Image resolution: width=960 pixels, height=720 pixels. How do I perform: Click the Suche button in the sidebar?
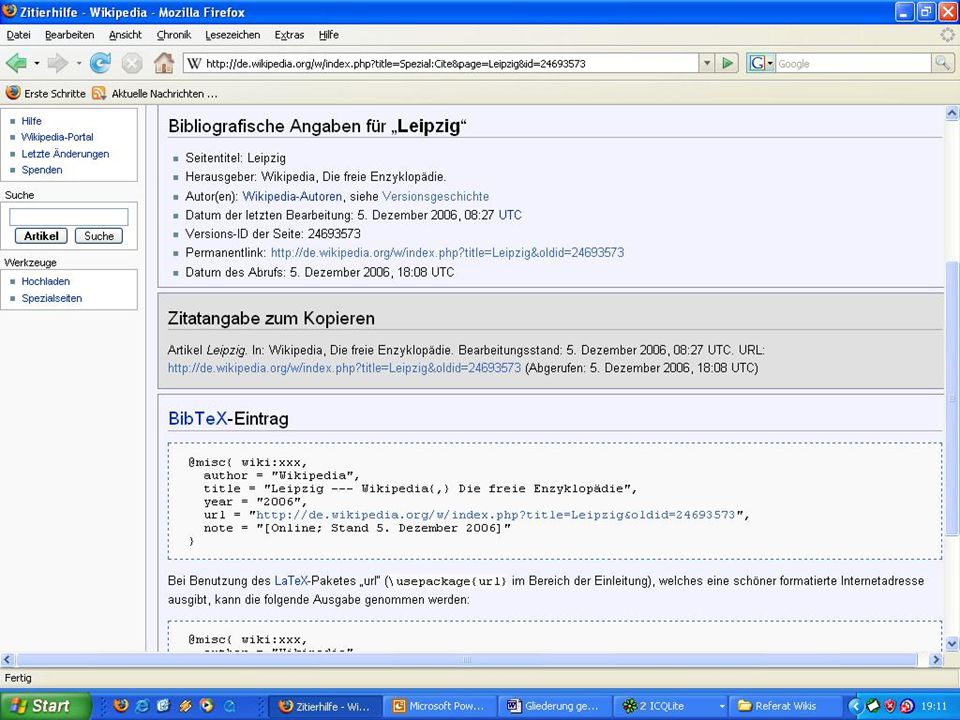click(x=99, y=236)
